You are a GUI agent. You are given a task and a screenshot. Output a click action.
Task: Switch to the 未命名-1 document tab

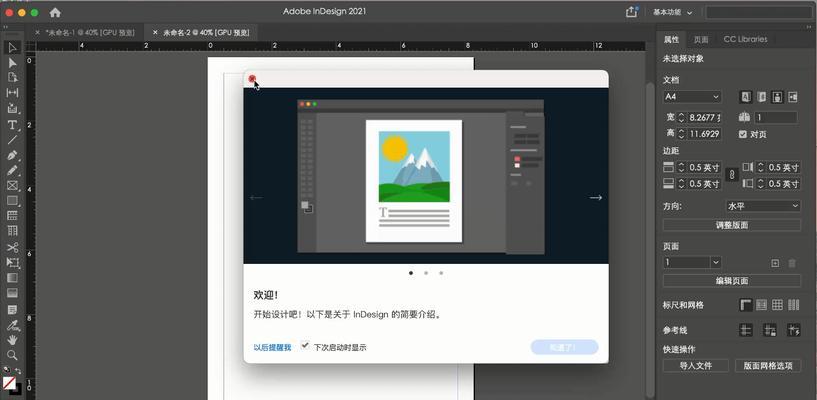[x=91, y=33]
